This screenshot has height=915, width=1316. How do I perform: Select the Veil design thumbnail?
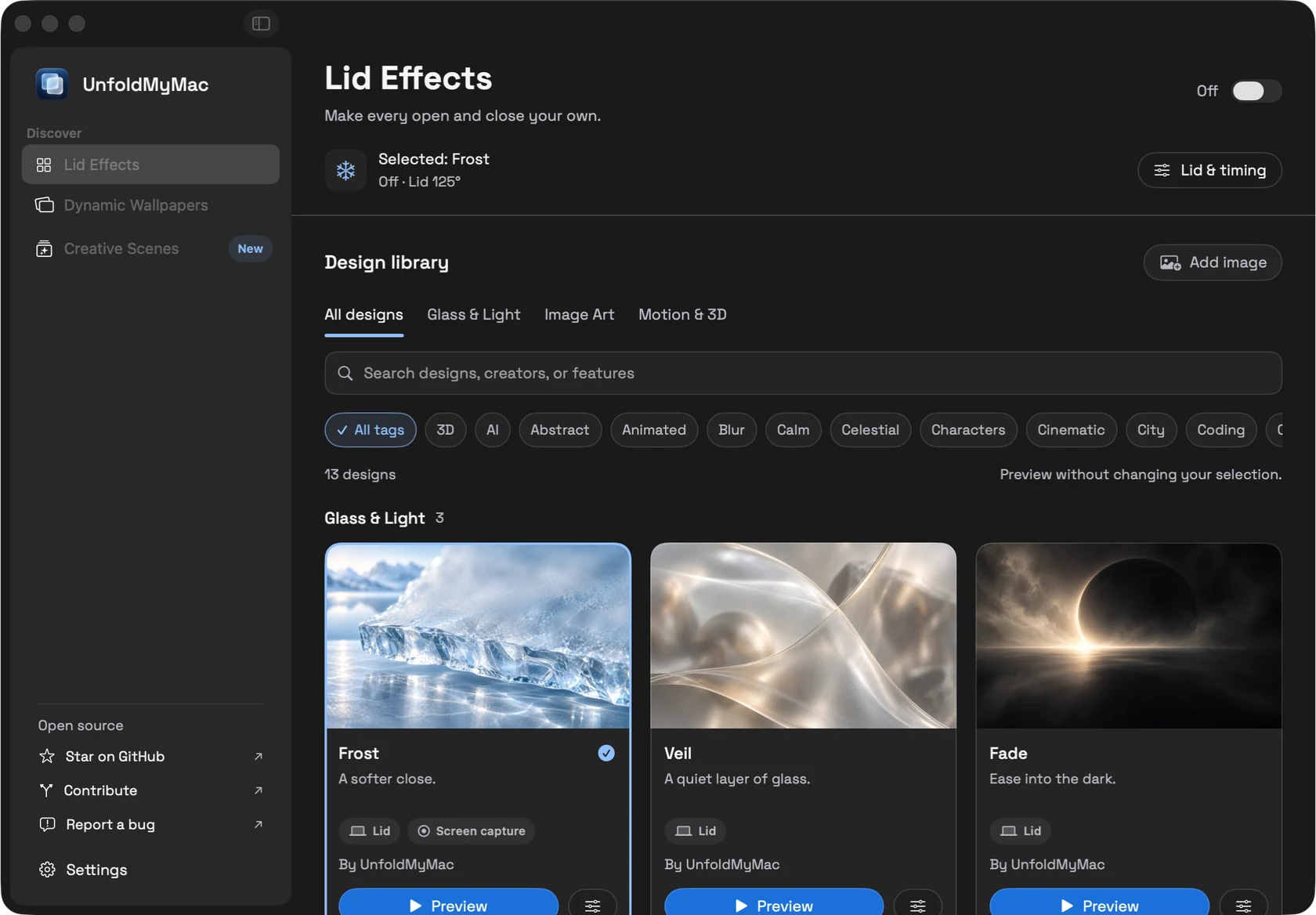803,636
